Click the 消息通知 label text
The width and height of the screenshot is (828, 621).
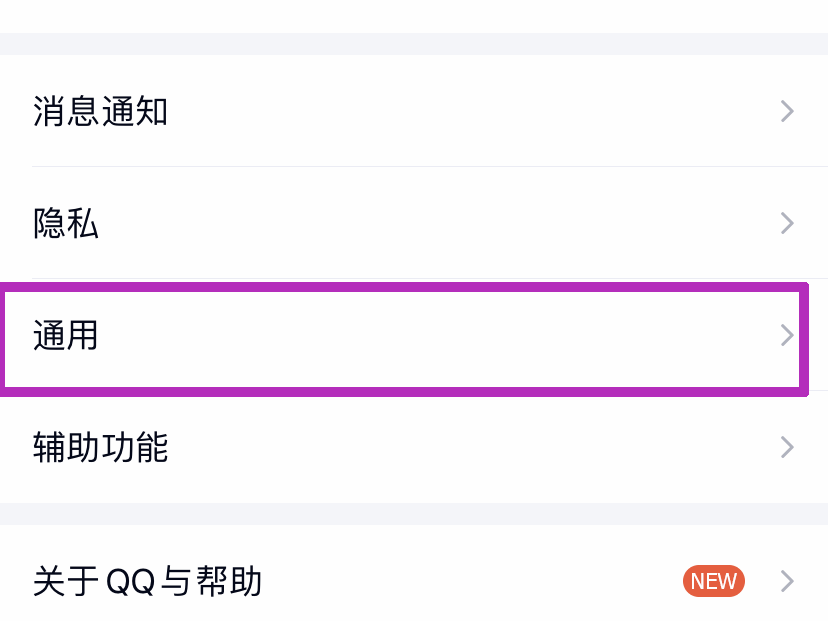(x=100, y=111)
